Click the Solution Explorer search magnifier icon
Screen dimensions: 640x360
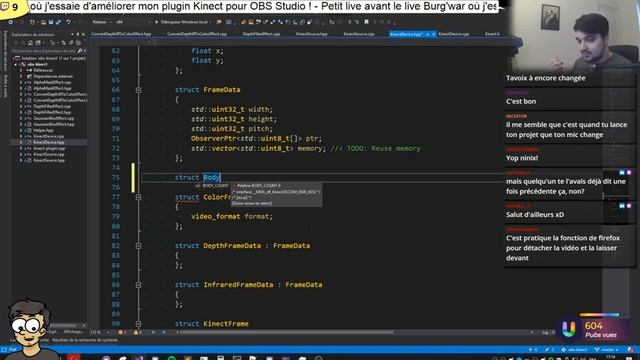pos(80,51)
